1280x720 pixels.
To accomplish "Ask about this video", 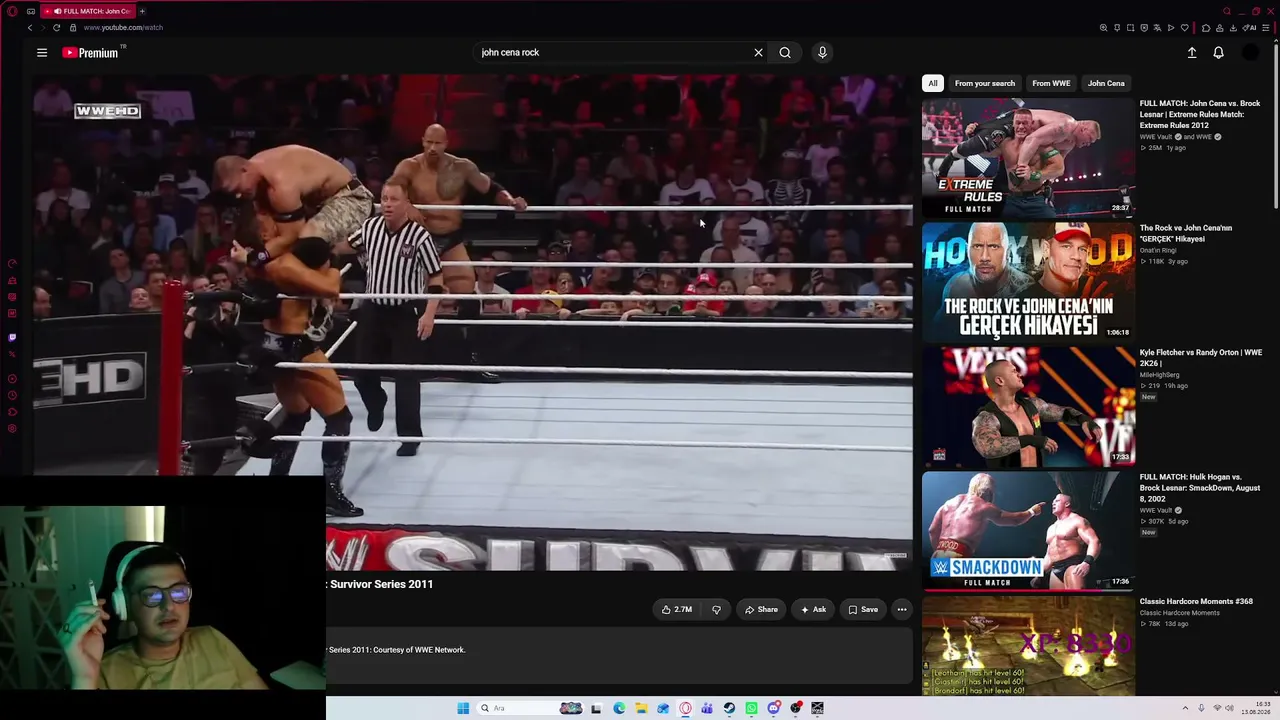I will pos(813,610).
